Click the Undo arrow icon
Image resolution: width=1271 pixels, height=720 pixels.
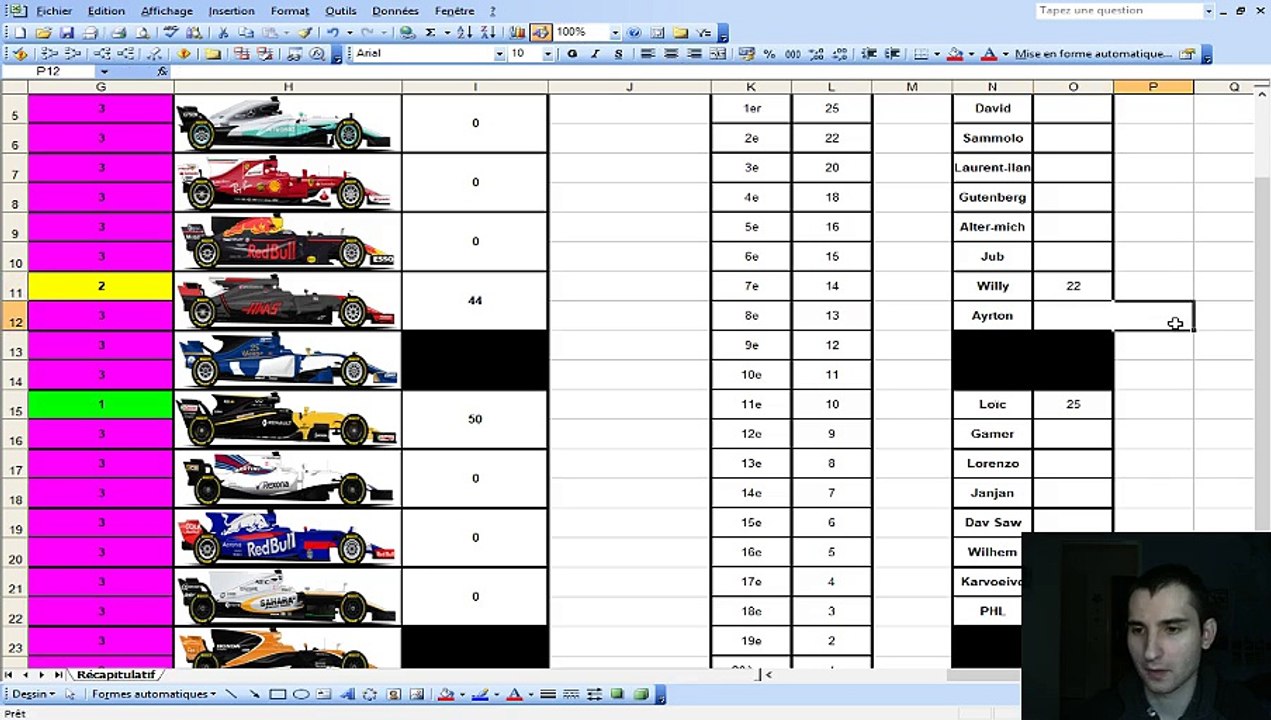pyautogui.click(x=332, y=32)
